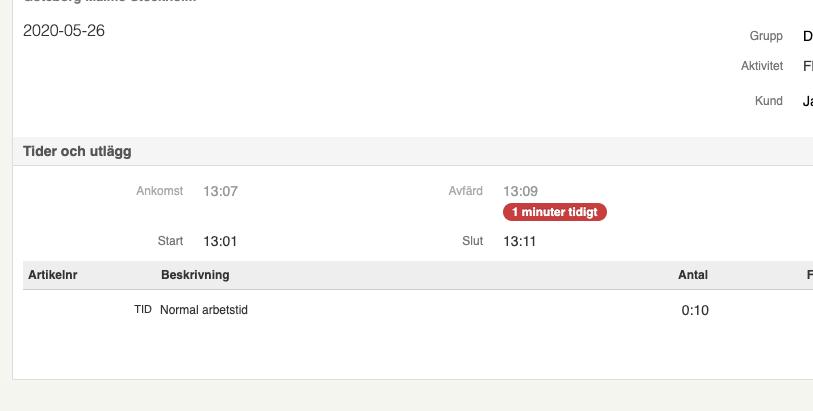Screen dimensions: 813x411
Task: Click the Beskrivning column header
Action: pos(195,275)
